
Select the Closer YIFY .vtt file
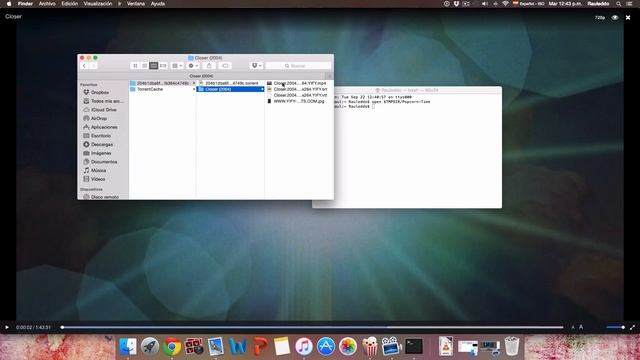pyautogui.click(x=299, y=95)
